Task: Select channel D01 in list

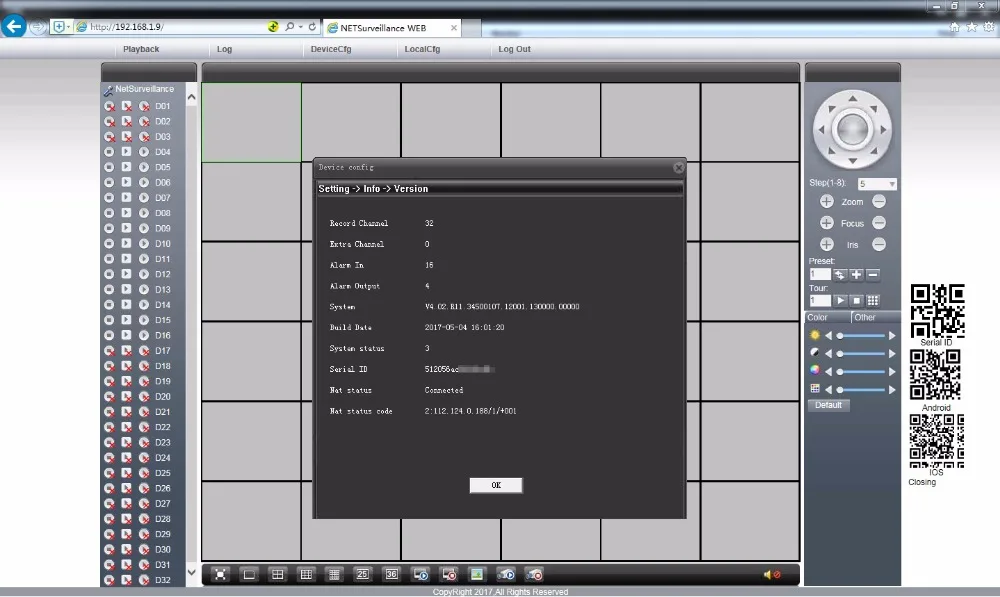Action: (163, 106)
